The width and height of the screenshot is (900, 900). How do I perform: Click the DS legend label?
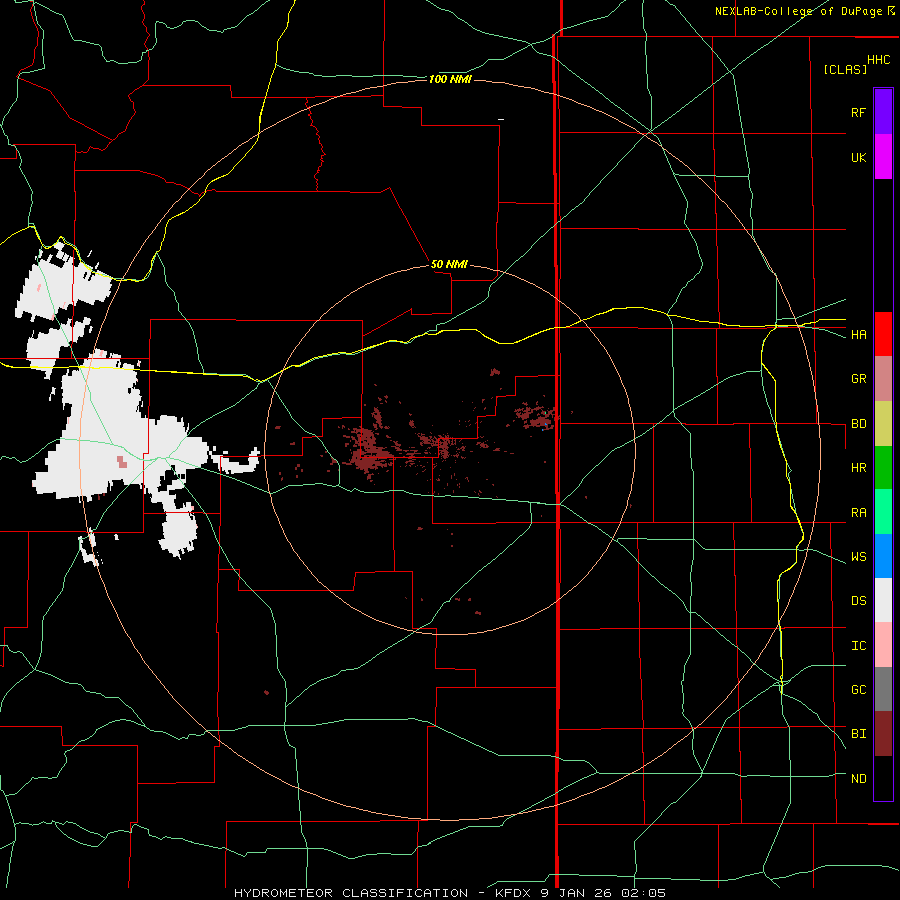click(858, 601)
